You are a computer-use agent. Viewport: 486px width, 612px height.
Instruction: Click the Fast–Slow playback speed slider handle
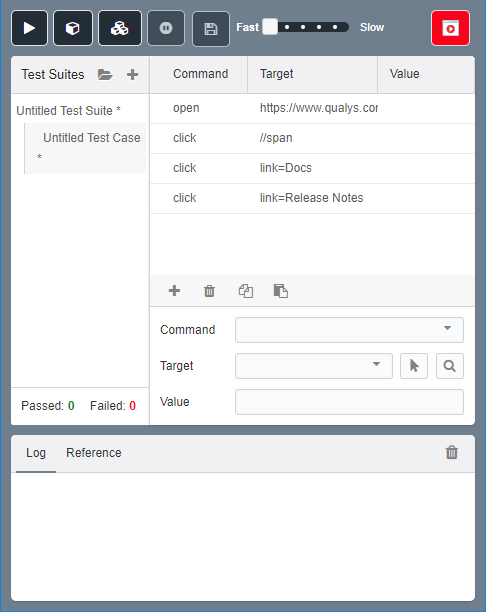coord(270,27)
